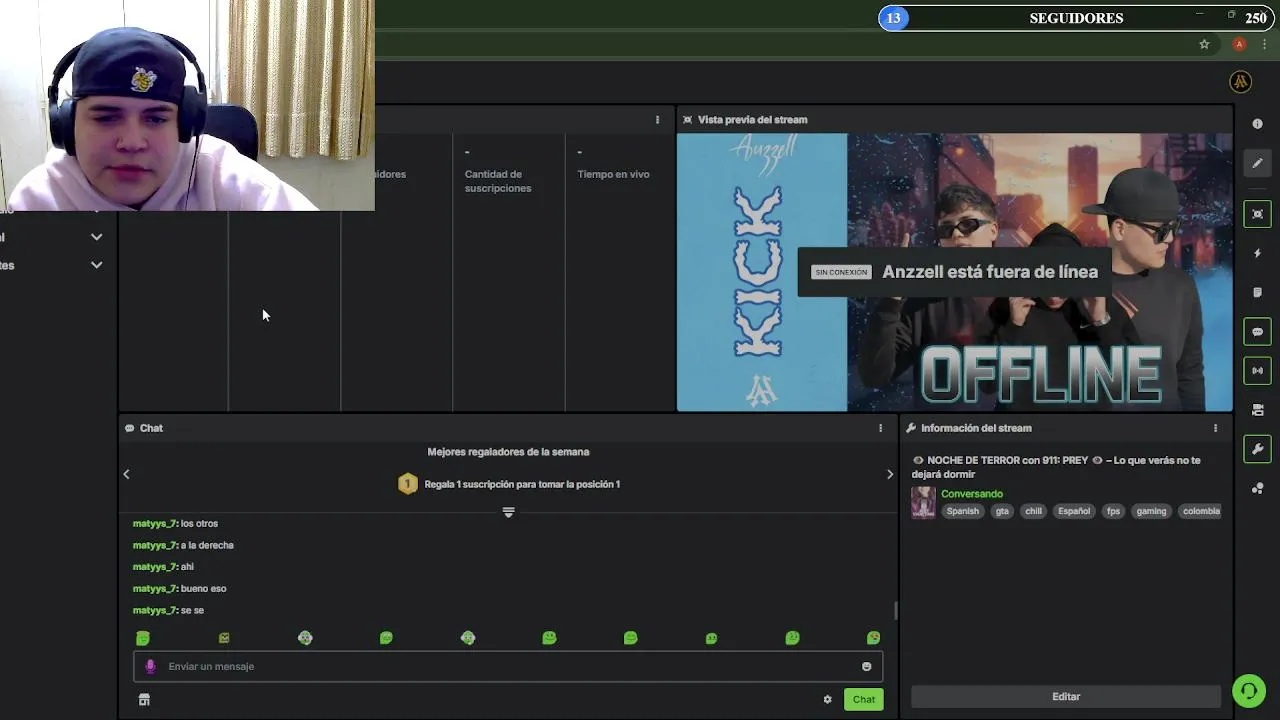
Task: Click the SIN CONEXIÓN badge
Action: (841, 272)
